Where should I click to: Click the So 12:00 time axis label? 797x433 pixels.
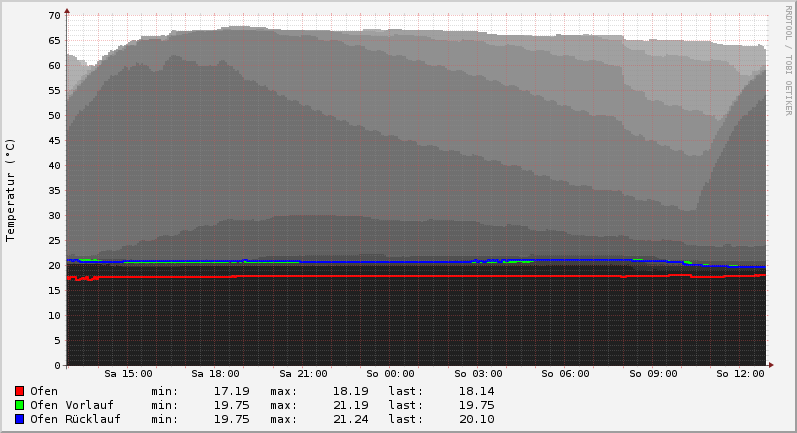pyautogui.click(x=740, y=374)
